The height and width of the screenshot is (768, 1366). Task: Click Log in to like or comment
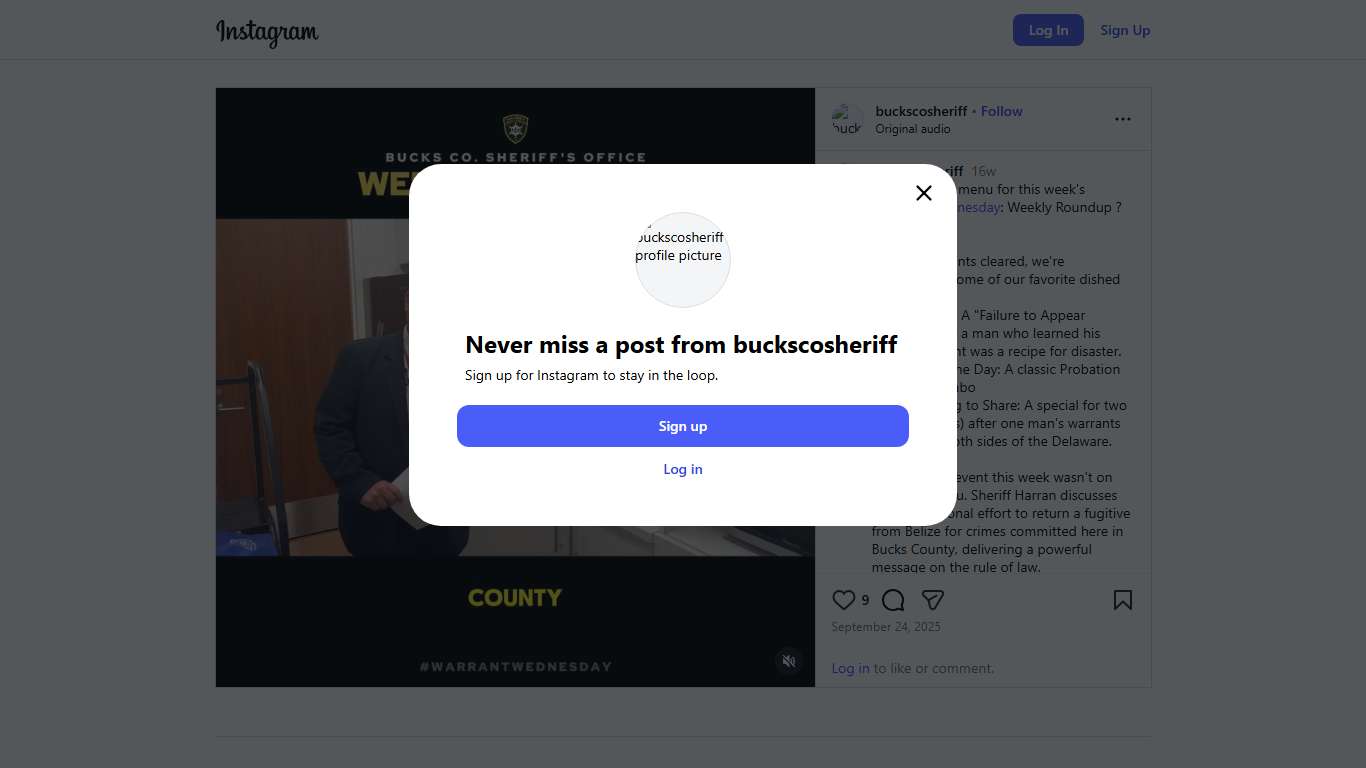coord(850,668)
